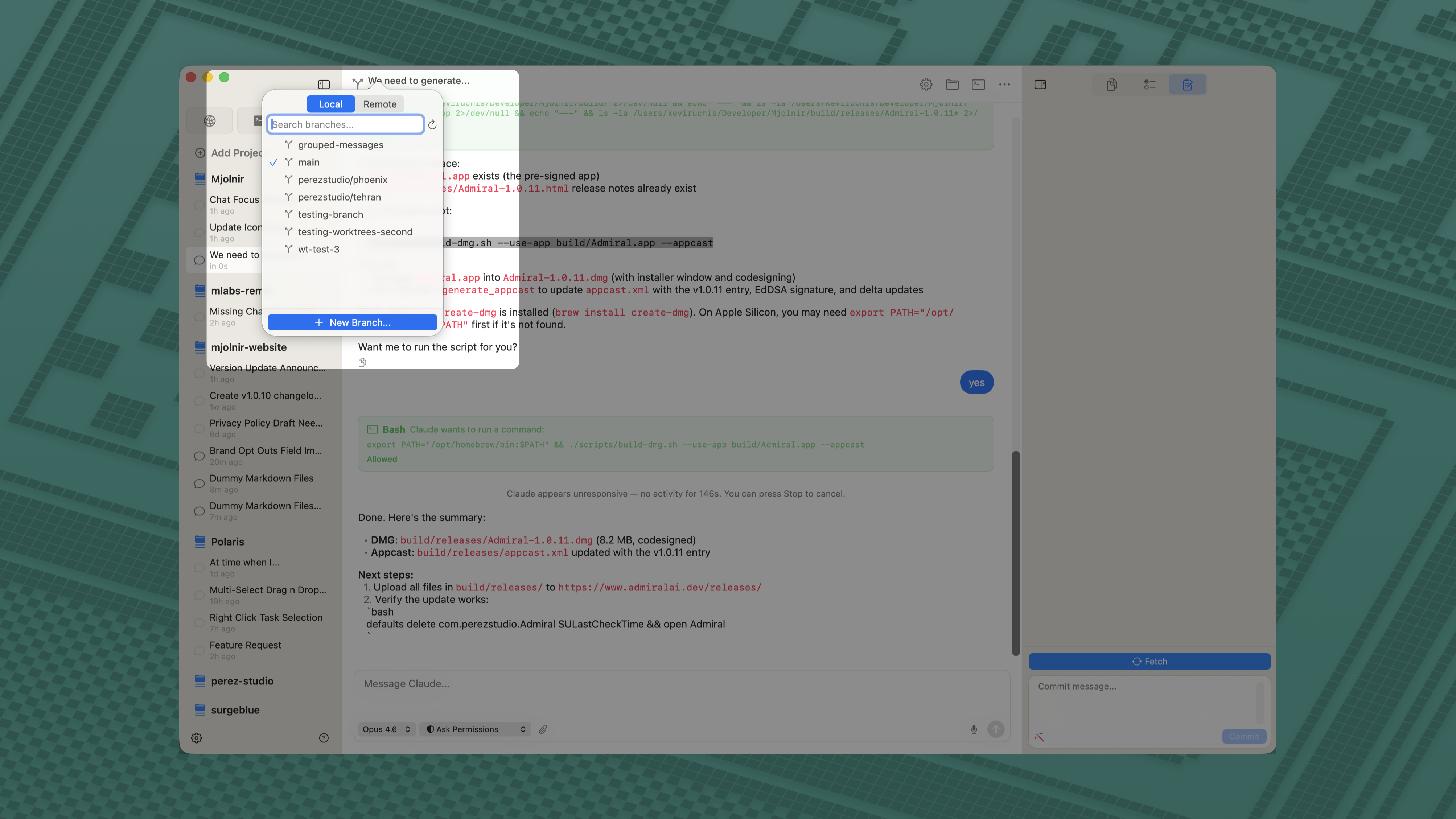Click the Fetch button in git panel

[x=1149, y=661]
